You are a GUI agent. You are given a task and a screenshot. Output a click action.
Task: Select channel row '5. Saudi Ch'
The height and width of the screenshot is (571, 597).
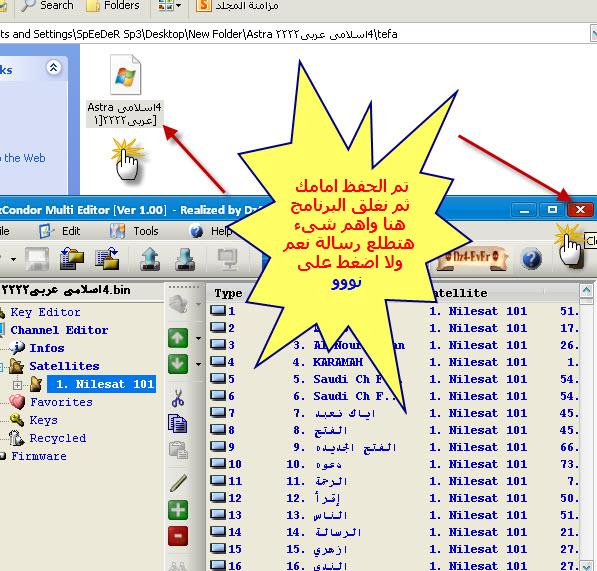click(394, 379)
